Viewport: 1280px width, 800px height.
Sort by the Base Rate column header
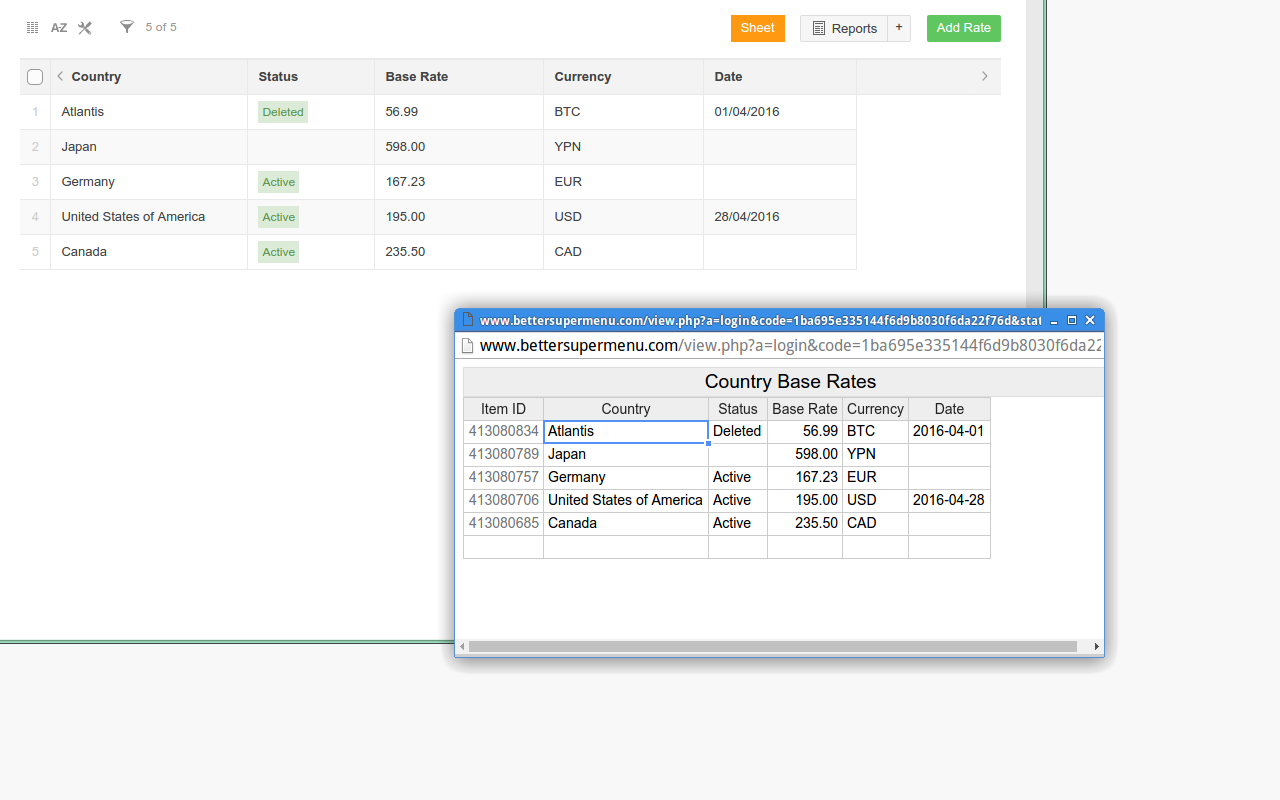point(417,77)
